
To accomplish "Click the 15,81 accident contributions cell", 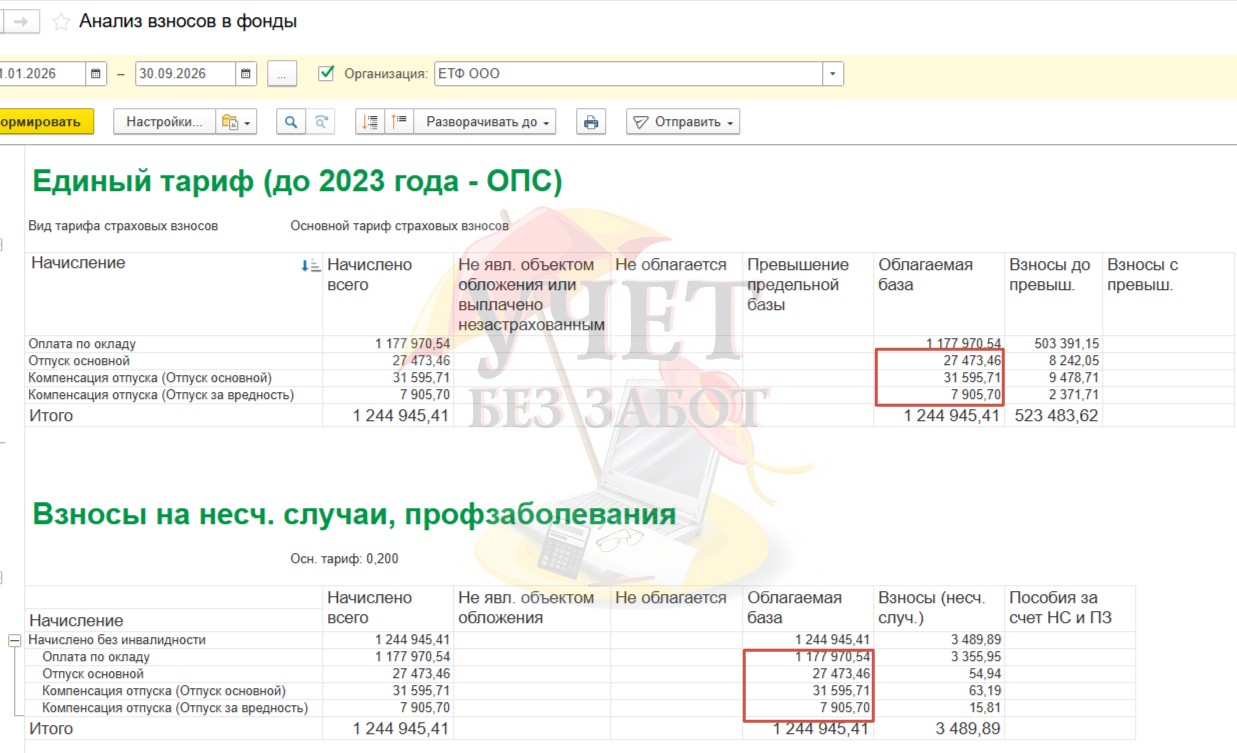I will (939, 708).
